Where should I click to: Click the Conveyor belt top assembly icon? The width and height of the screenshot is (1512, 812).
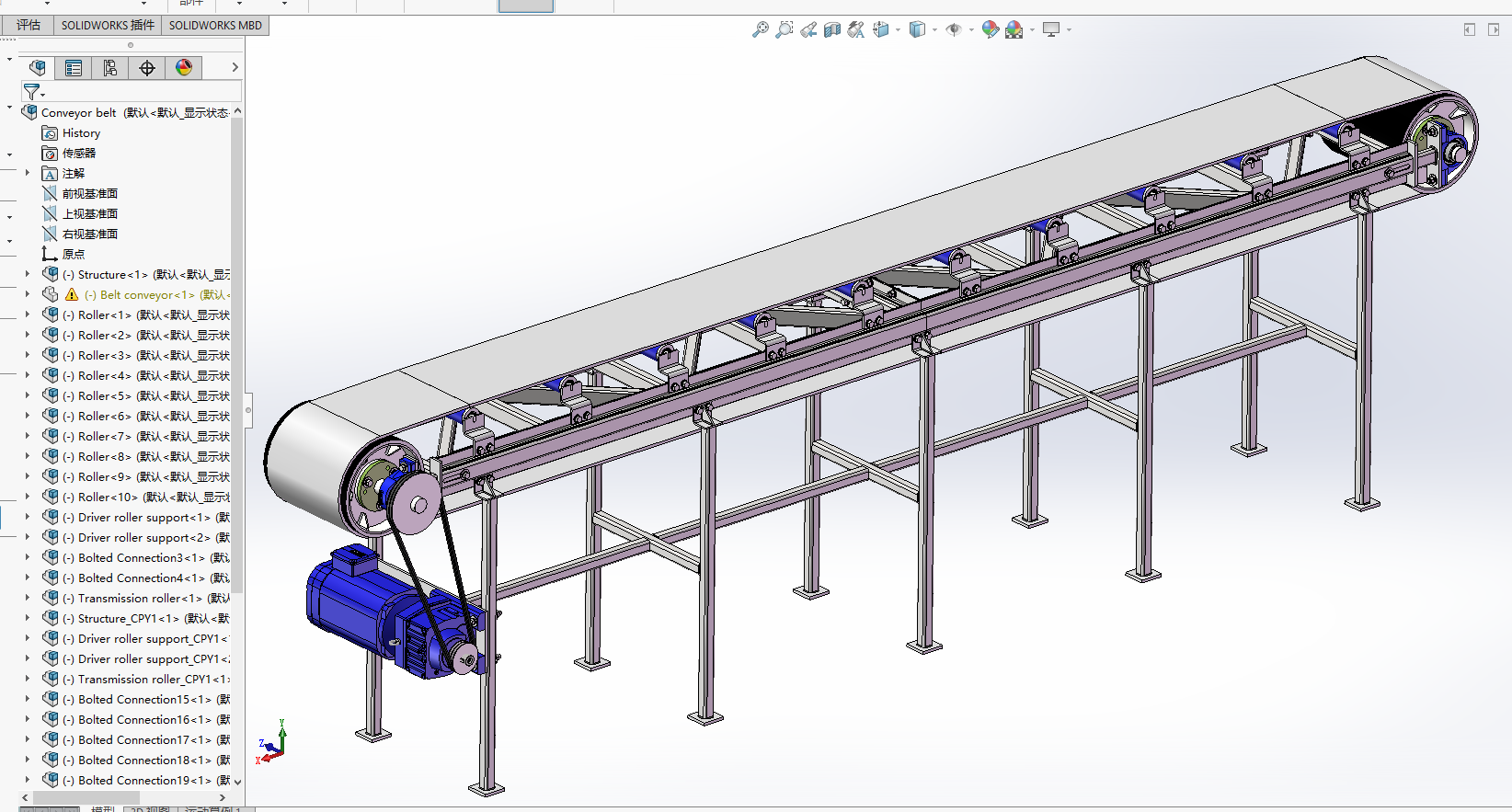[x=29, y=112]
